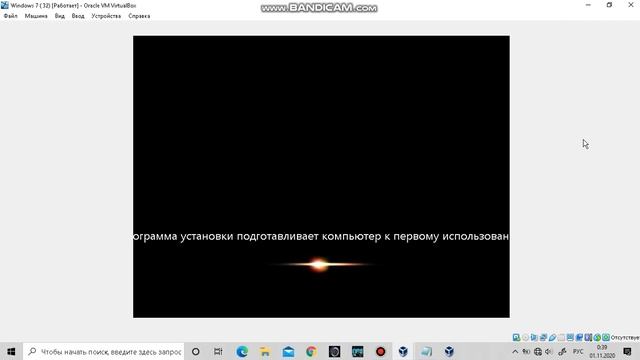The height and width of the screenshot is (360, 640).
Task: Open the Windows Start menu
Action: [x=11, y=351]
